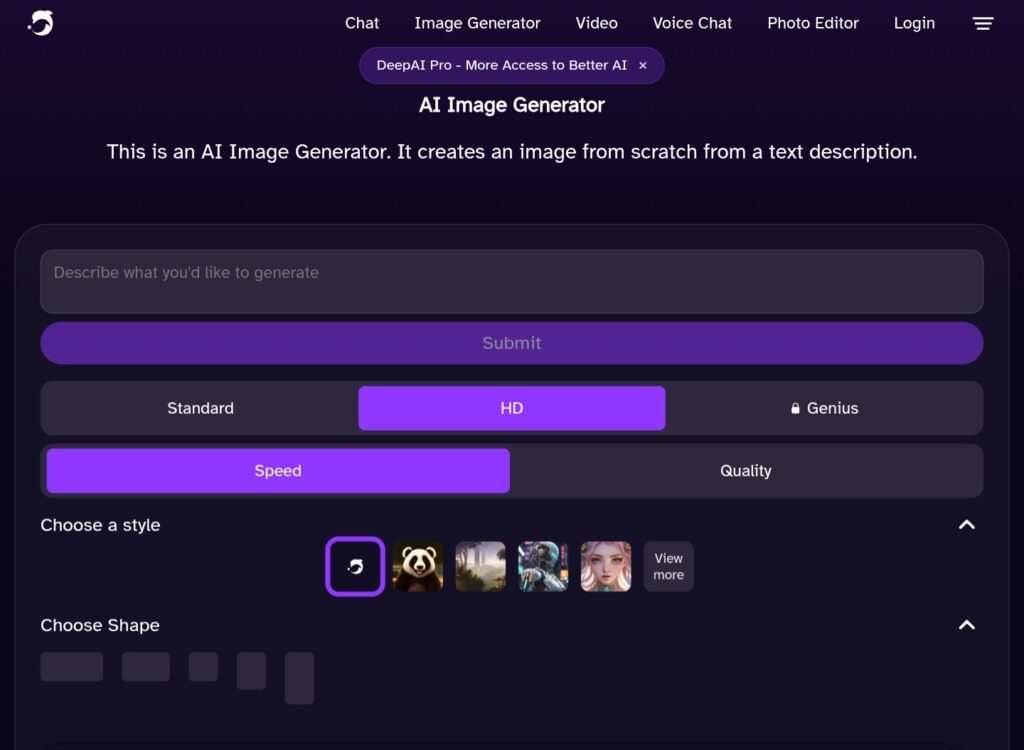Select the panda style thumbnail
Screen dimensions: 1024x750
click(418, 566)
